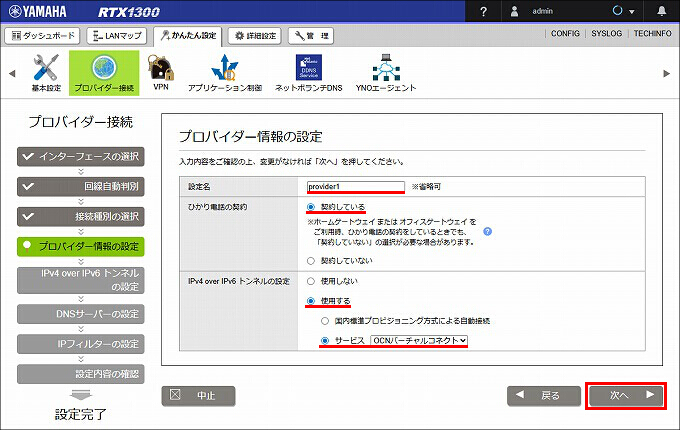The width and height of the screenshot is (680, 430).
Task: Select IPv4 over IPv6 トンネルの設定 step
Action: 81,280
